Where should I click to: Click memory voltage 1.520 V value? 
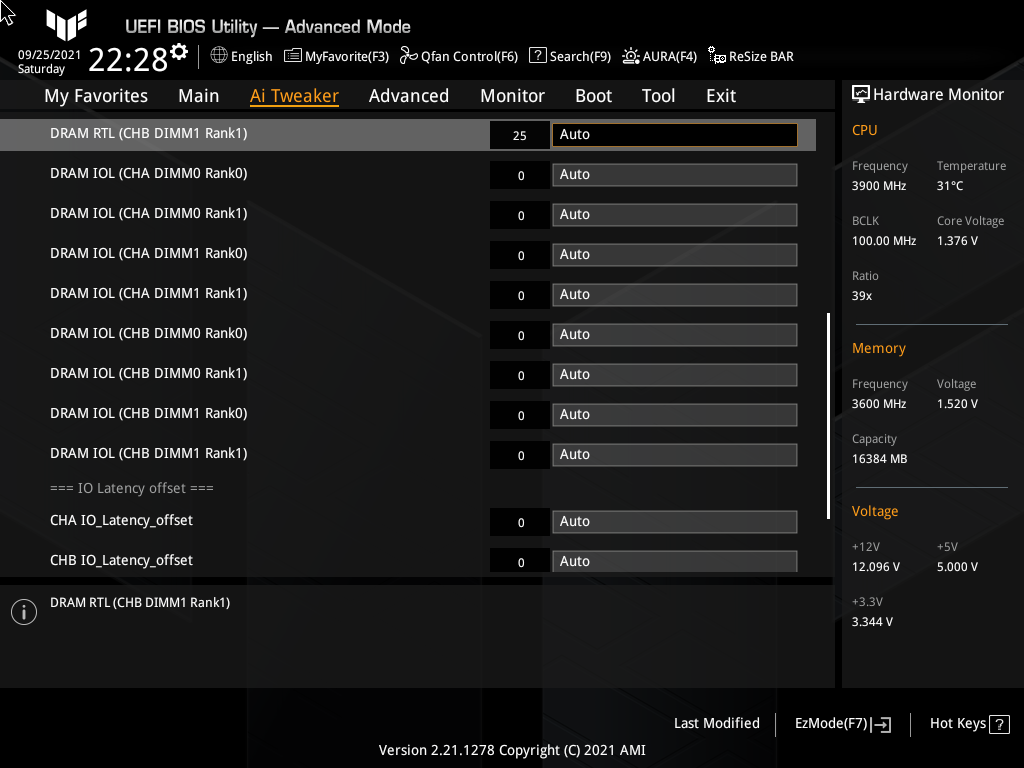click(957, 404)
